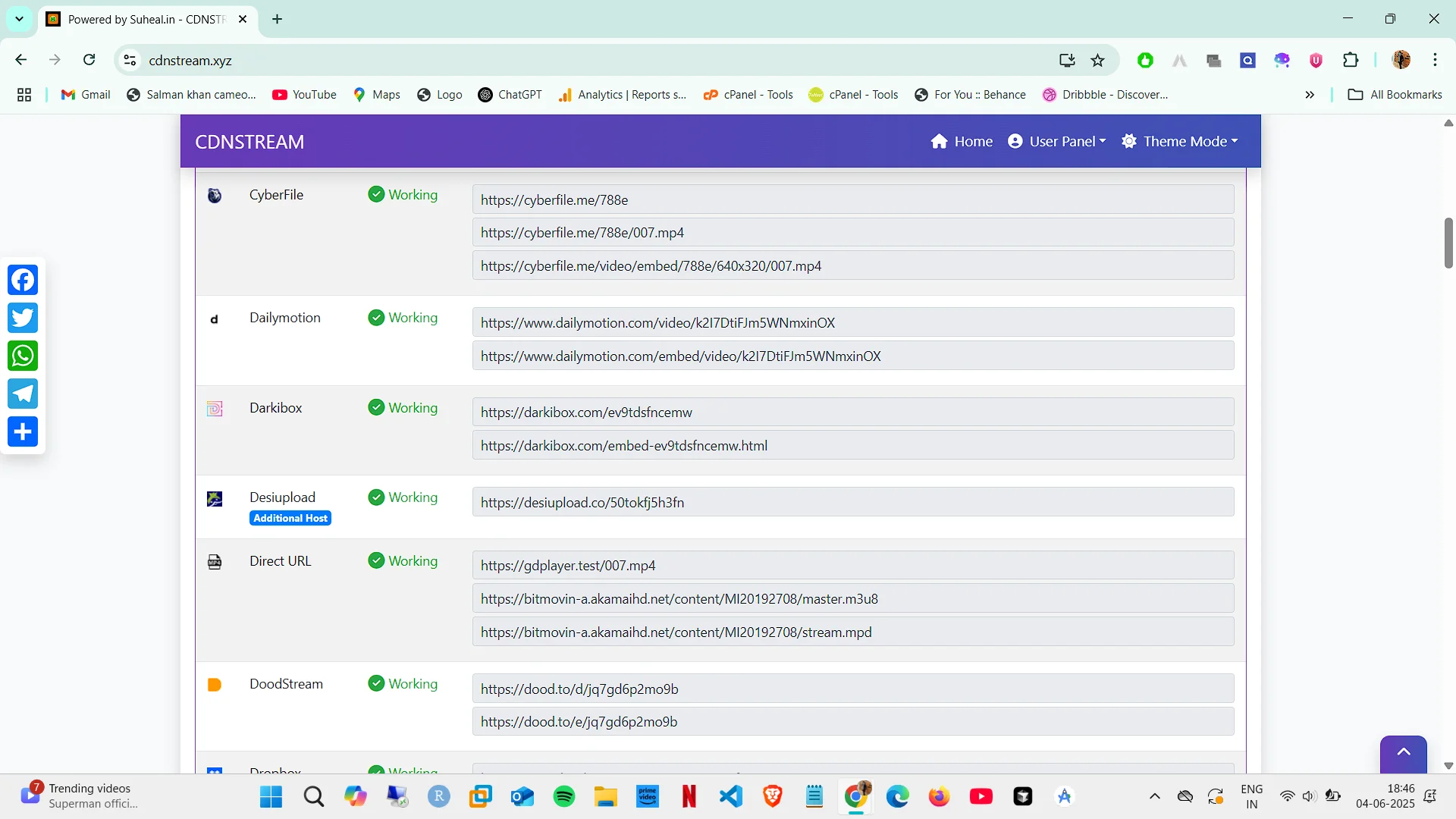Show hidden system tray icons

1155,796
